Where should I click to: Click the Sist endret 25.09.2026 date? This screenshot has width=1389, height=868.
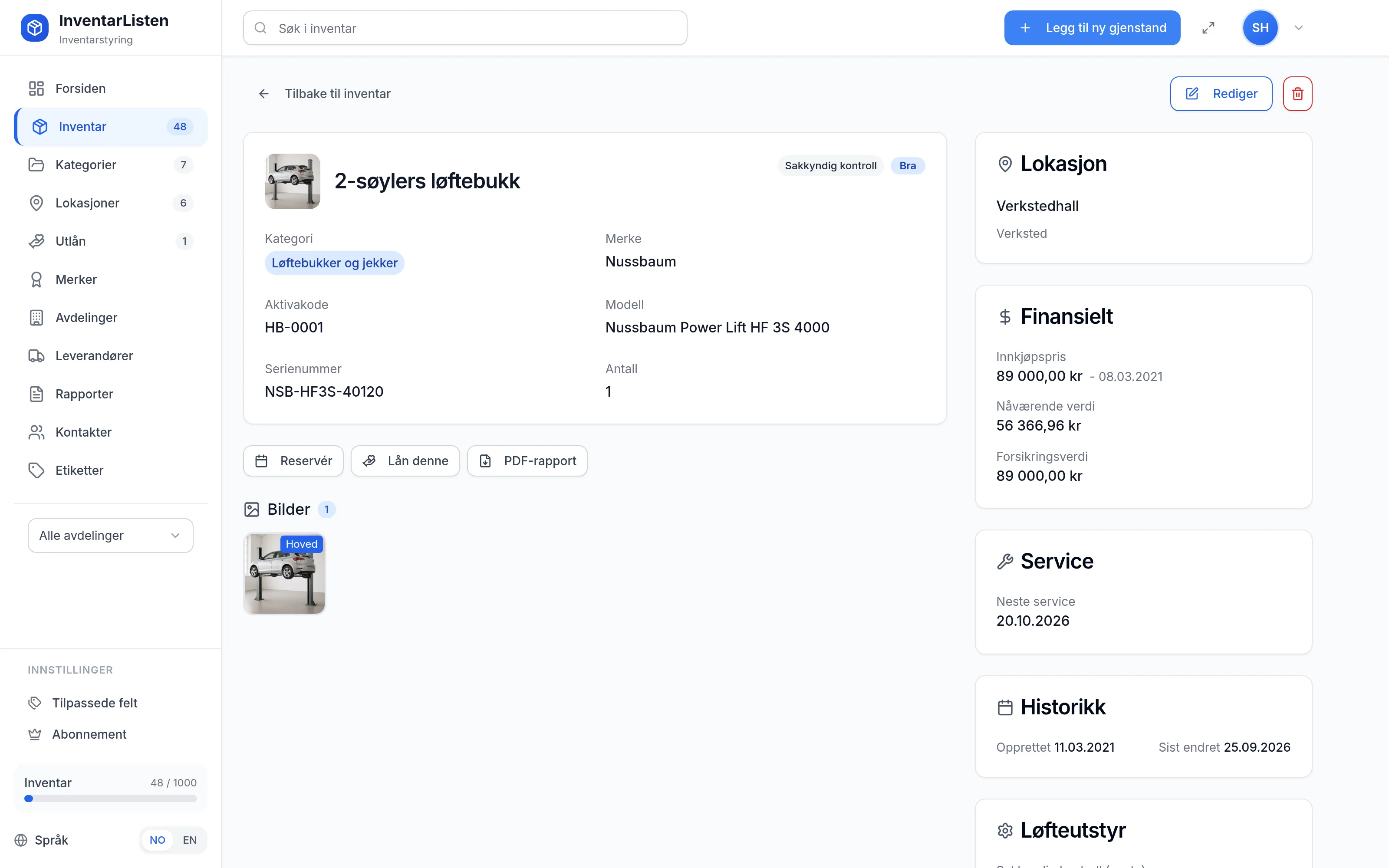click(1257, 747)
